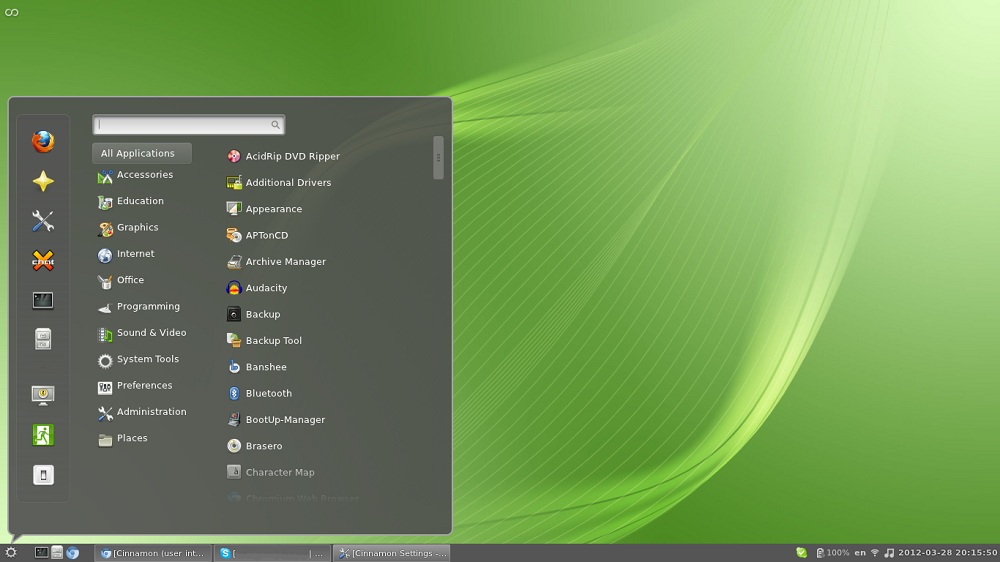Viewport: 1000px width, 562px height.
Task: Launch Banshee media player
Action: 257,367
